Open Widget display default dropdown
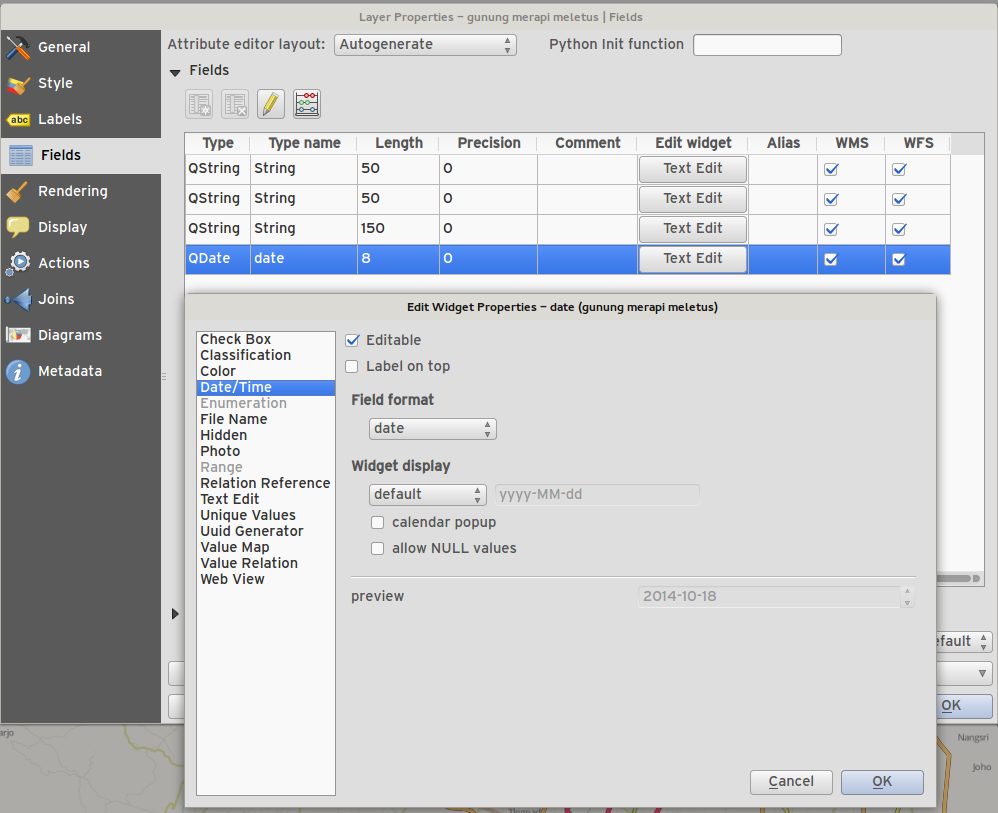Screen dimensions: 998x813 tap(427, 494)
